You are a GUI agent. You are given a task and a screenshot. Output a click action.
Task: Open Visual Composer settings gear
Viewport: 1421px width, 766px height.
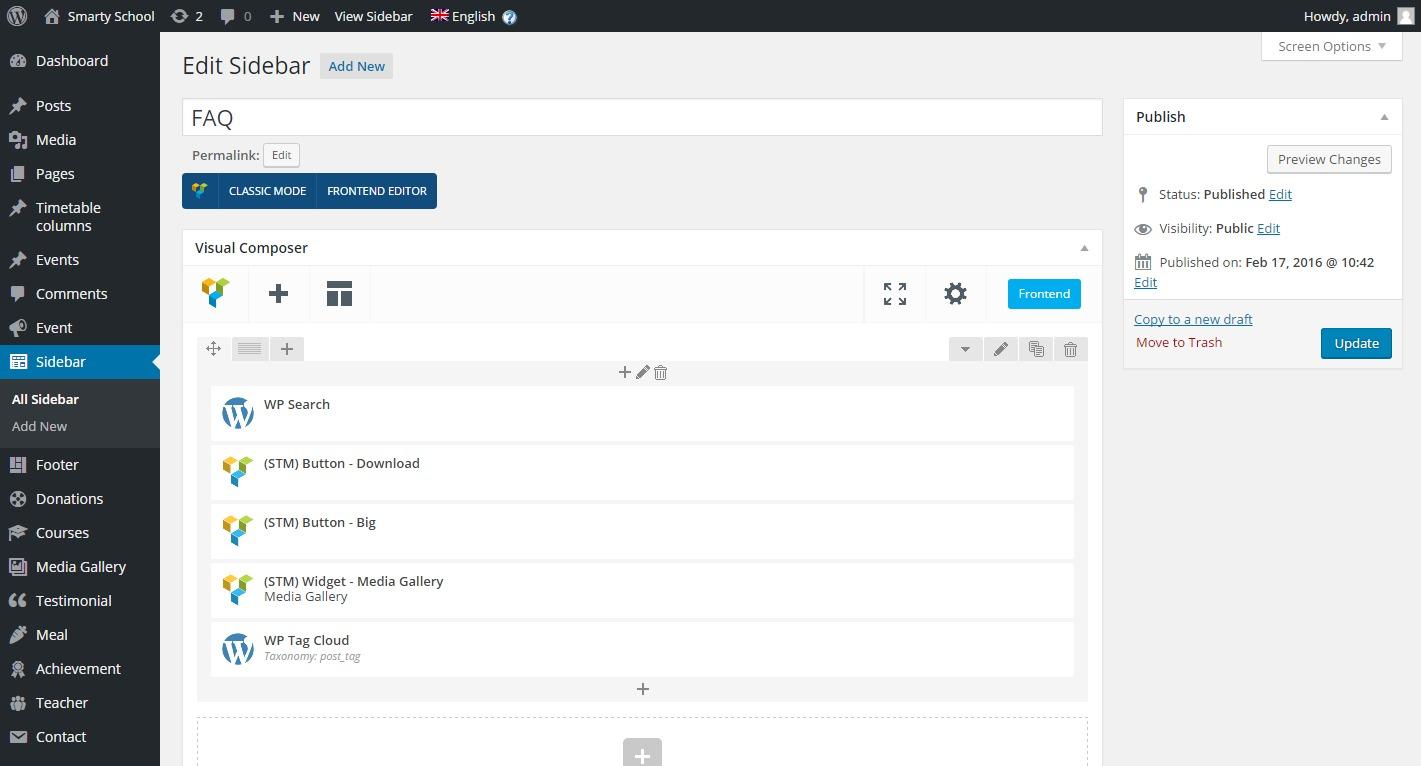tap(955, 293)
